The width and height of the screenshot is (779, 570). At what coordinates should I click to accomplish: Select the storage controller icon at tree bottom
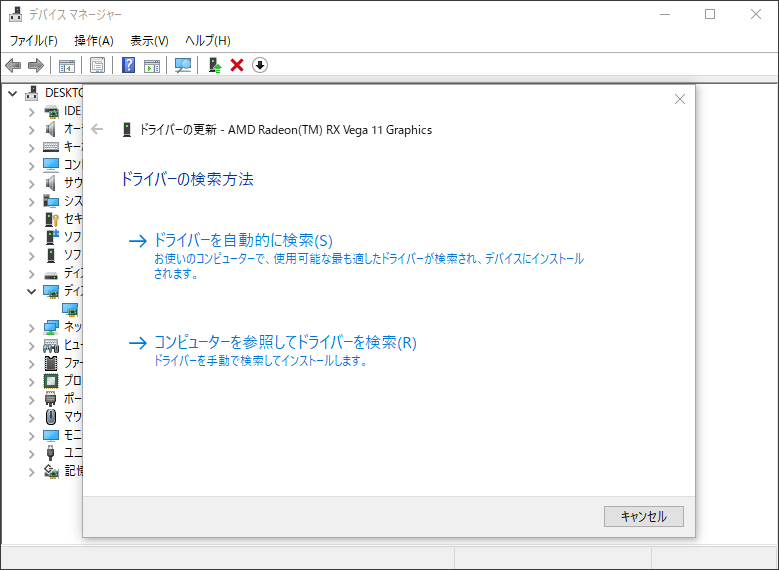51,471
